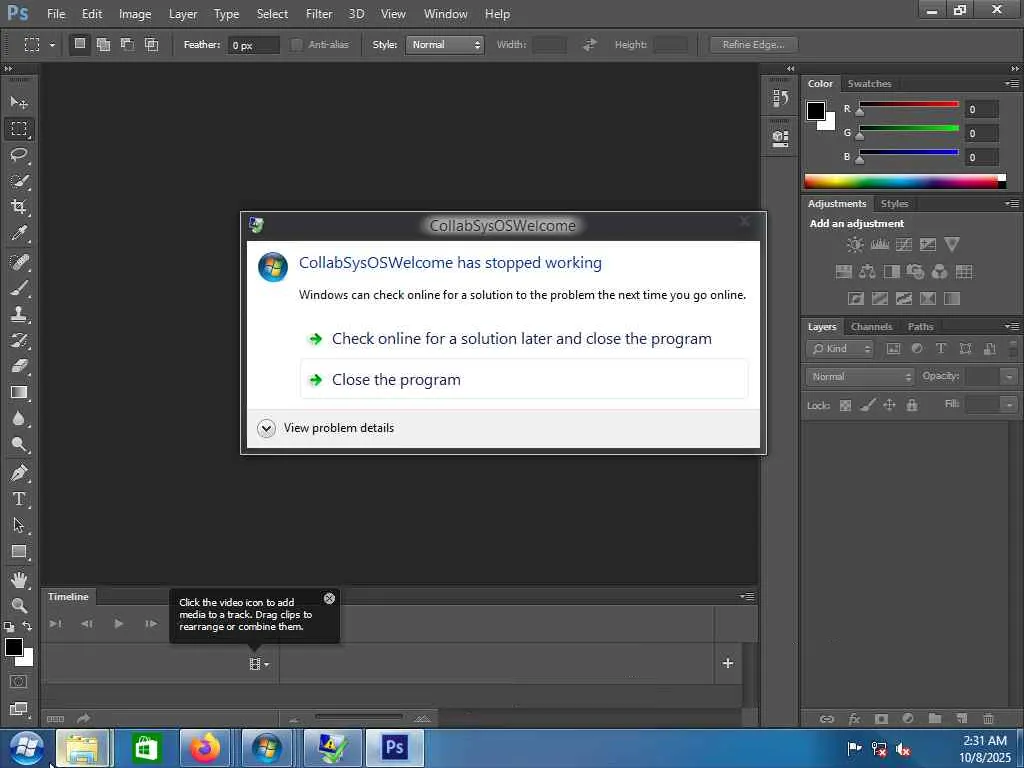
Task: Toggle the Quick Mask mode
Action: tap(19, 682)
